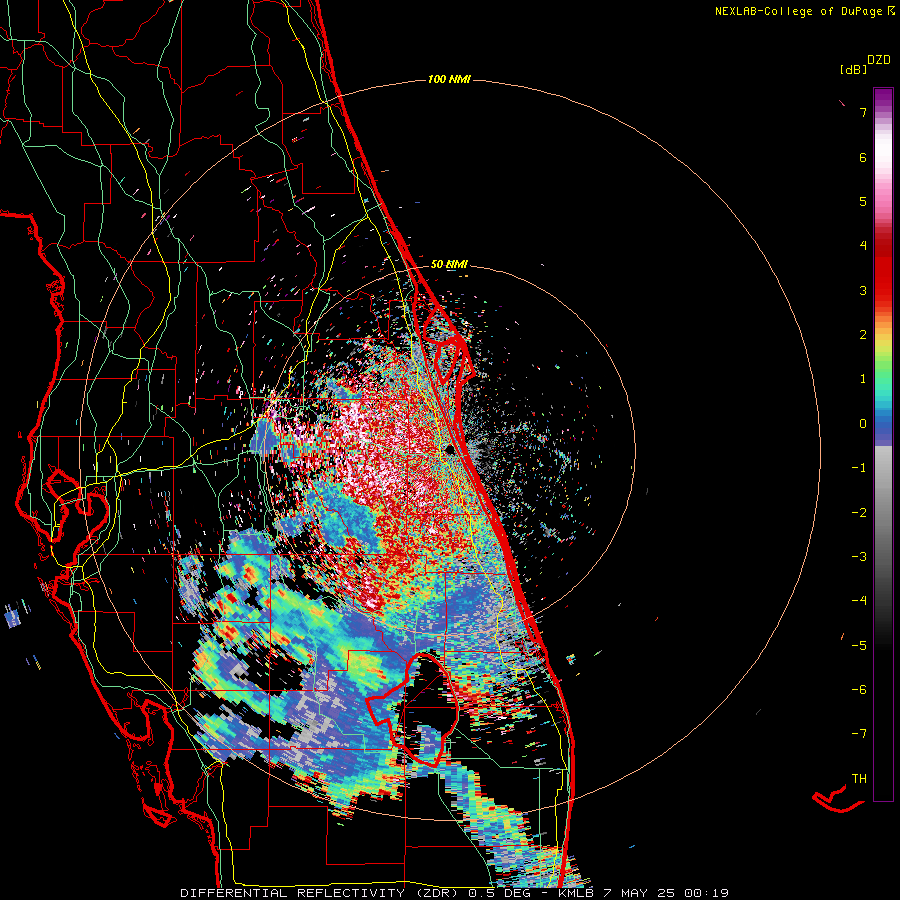Viewport: 900px width, 900px height.
Task: Click the 0 dB value on color scale
Action: [863, 424]
